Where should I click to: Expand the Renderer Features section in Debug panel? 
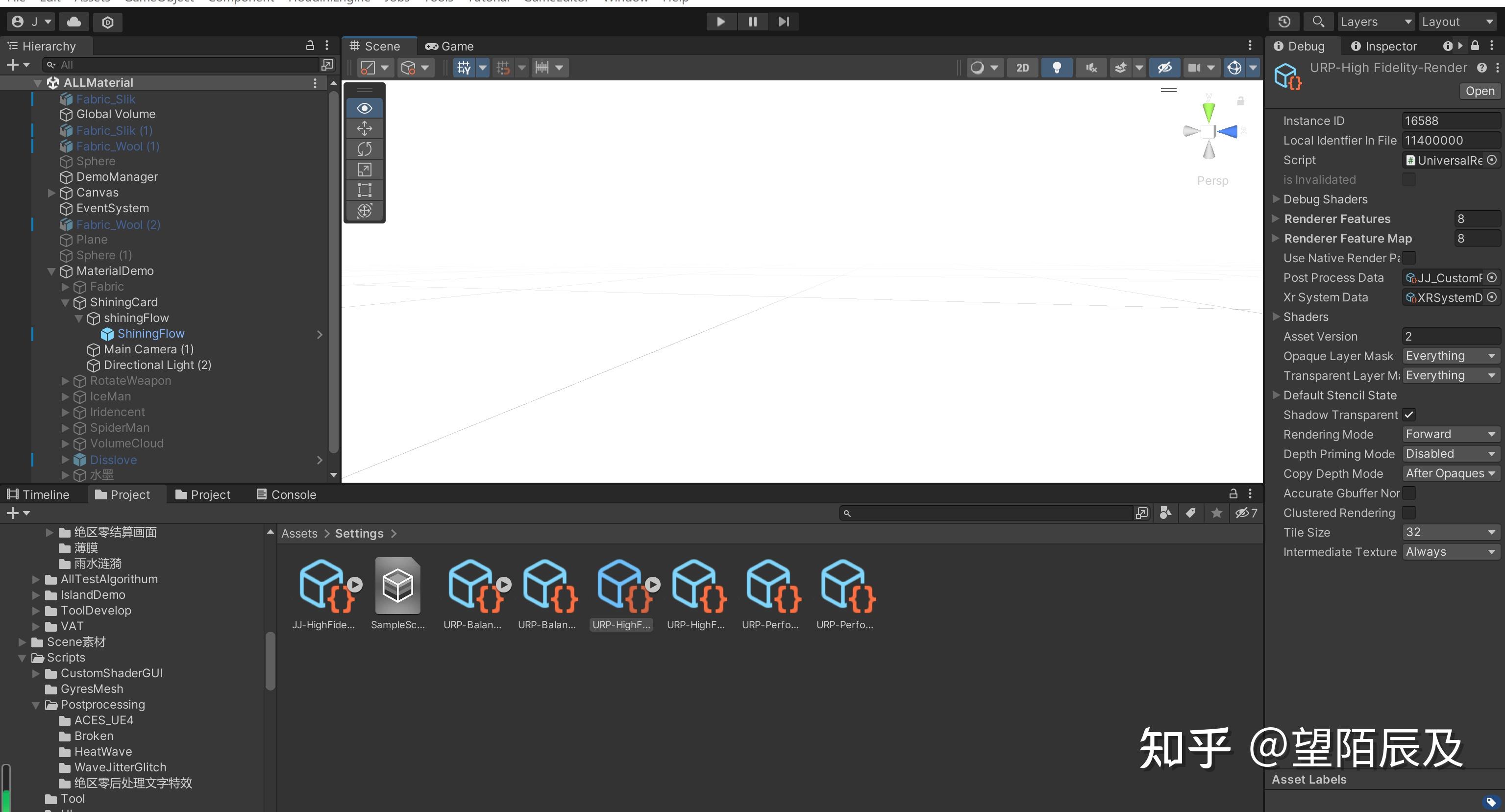point(1276,219)
